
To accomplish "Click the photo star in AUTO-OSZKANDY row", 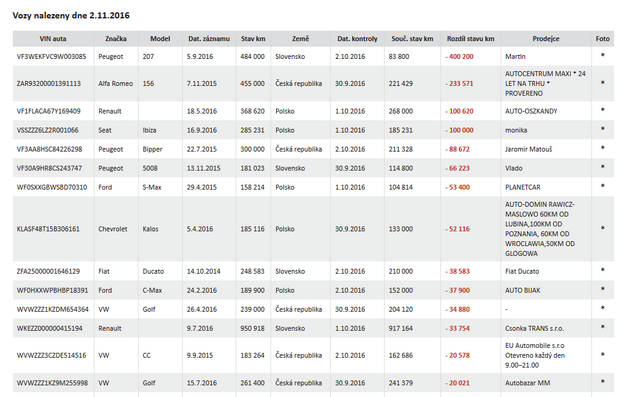I will [602, 110].
